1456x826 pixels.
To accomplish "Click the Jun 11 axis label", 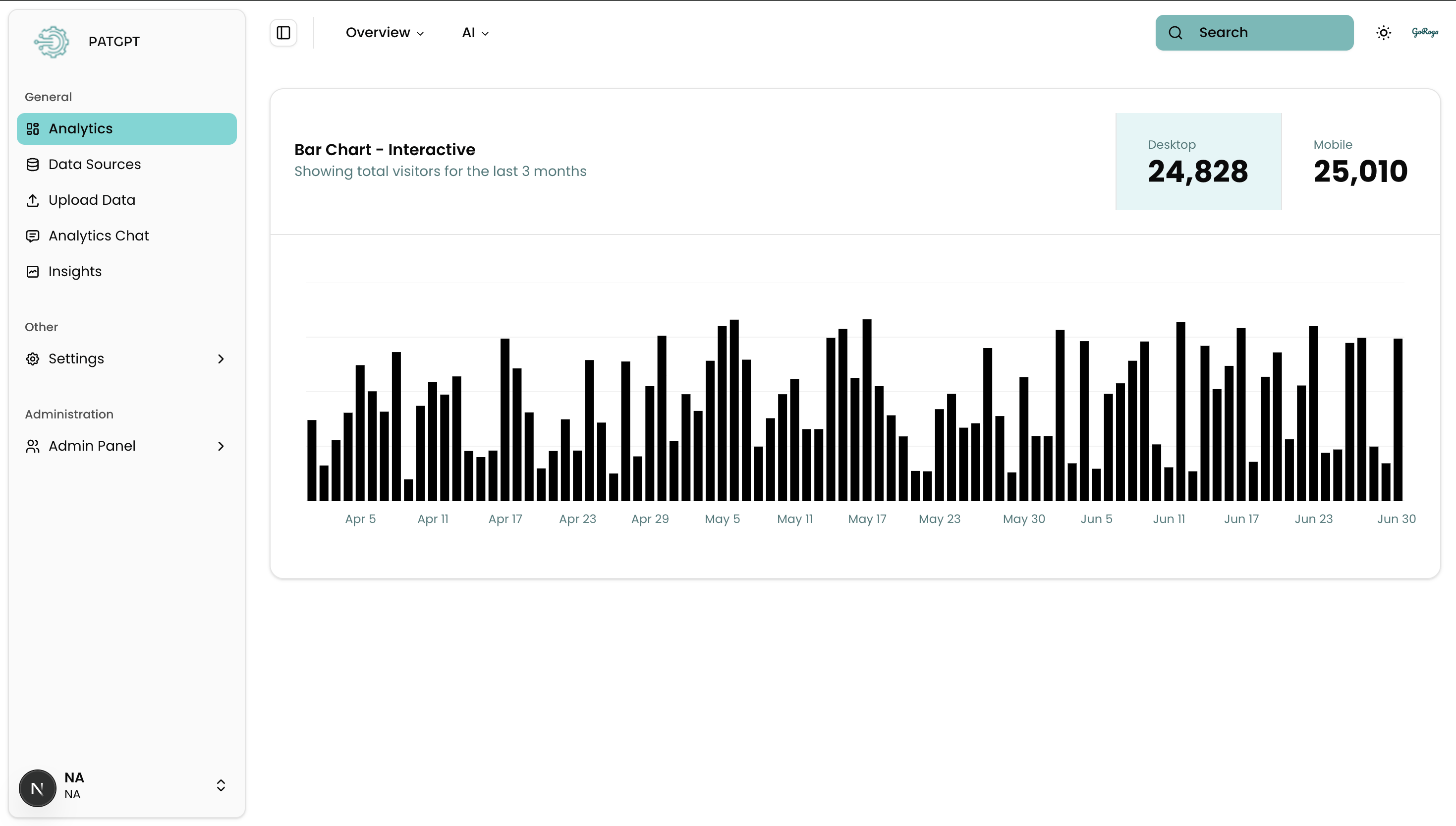I will point(1169,519).
